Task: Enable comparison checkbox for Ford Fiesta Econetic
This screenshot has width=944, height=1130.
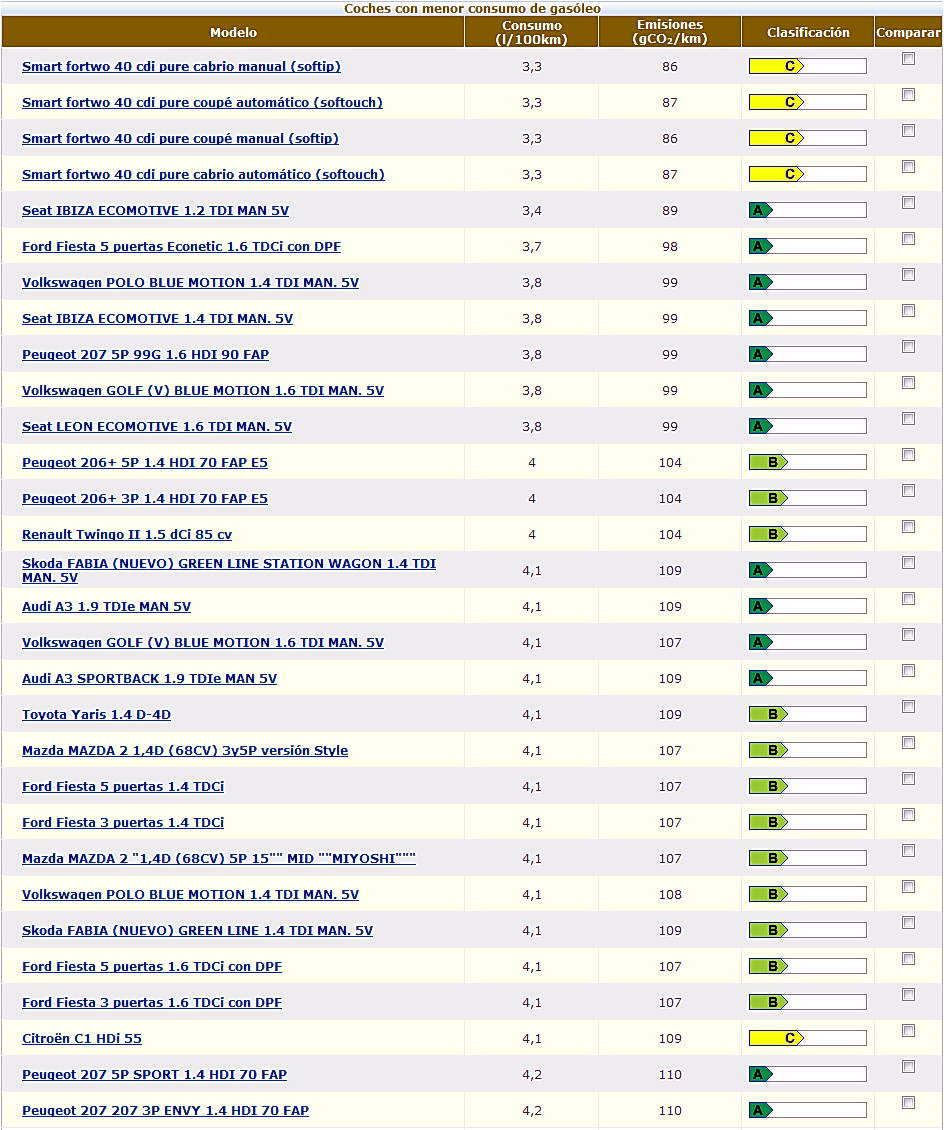Action: [x=908, y=239]
